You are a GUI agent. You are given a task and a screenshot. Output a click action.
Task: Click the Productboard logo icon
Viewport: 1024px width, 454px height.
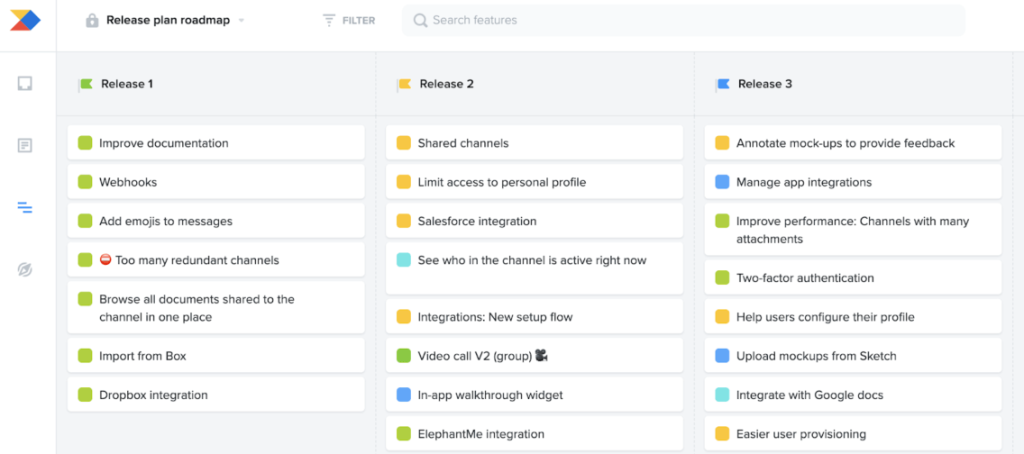pyautogui.click(x=25, y=19)
